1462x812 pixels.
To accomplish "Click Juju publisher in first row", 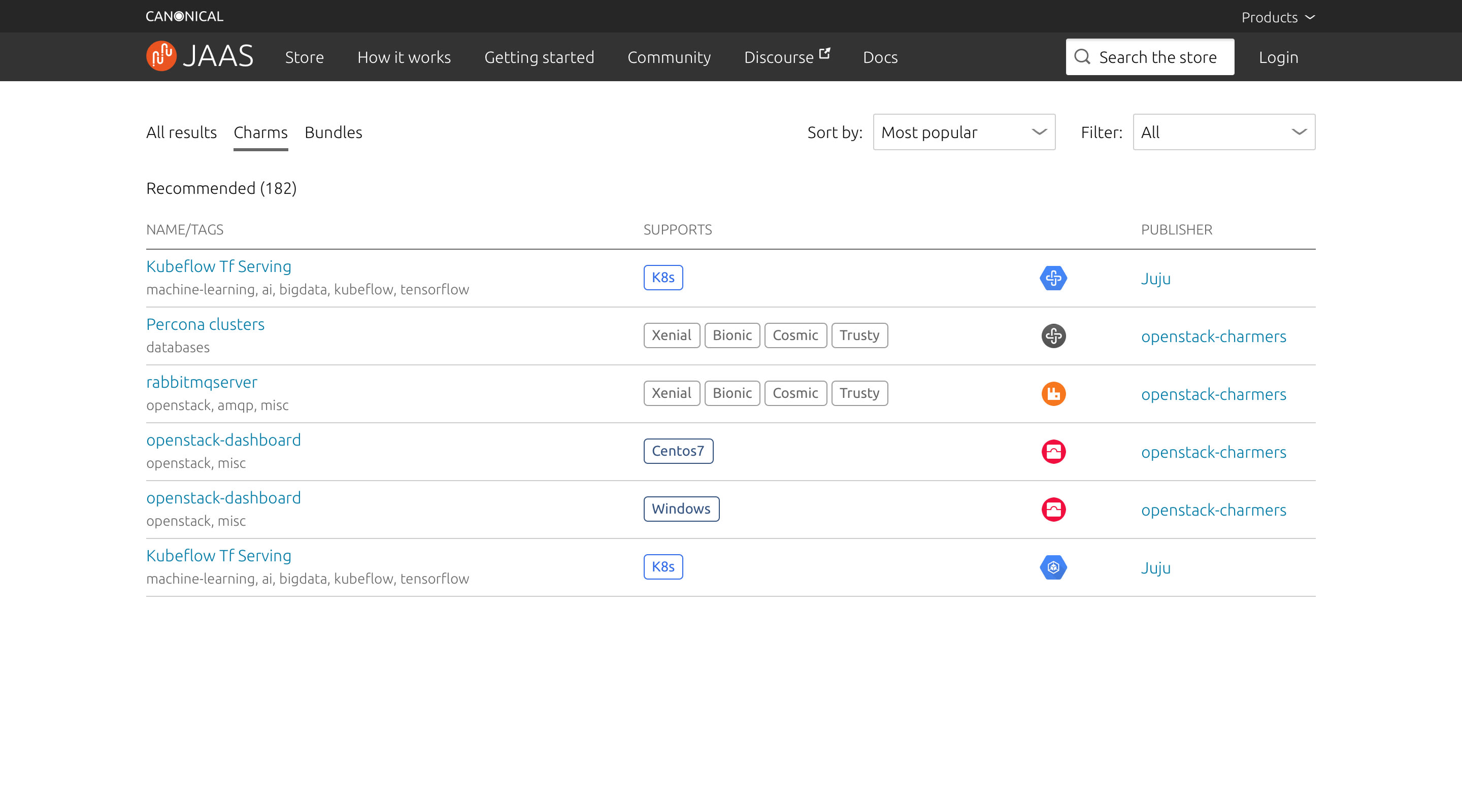I will (1155, 279).
